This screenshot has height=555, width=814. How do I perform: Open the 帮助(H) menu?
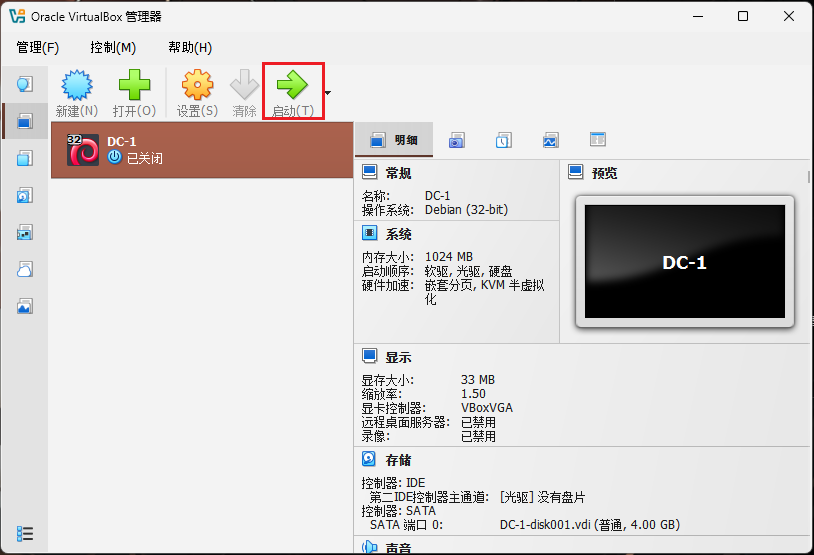(190, 47)
